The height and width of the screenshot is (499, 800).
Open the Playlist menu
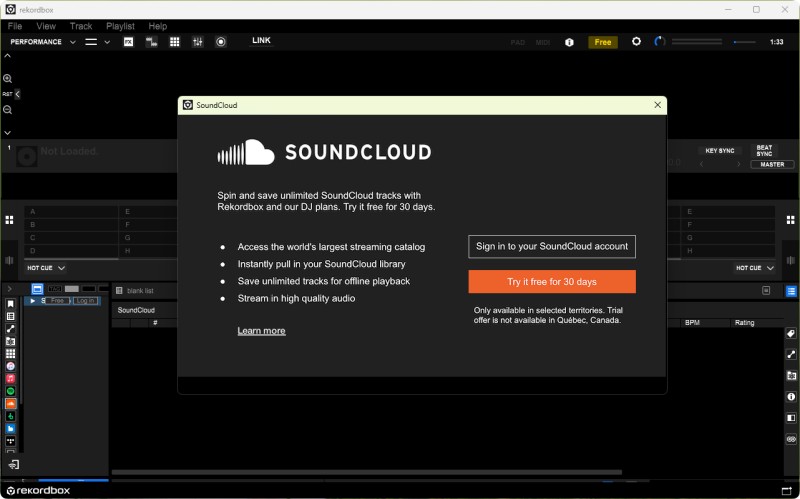pos(120,26)
